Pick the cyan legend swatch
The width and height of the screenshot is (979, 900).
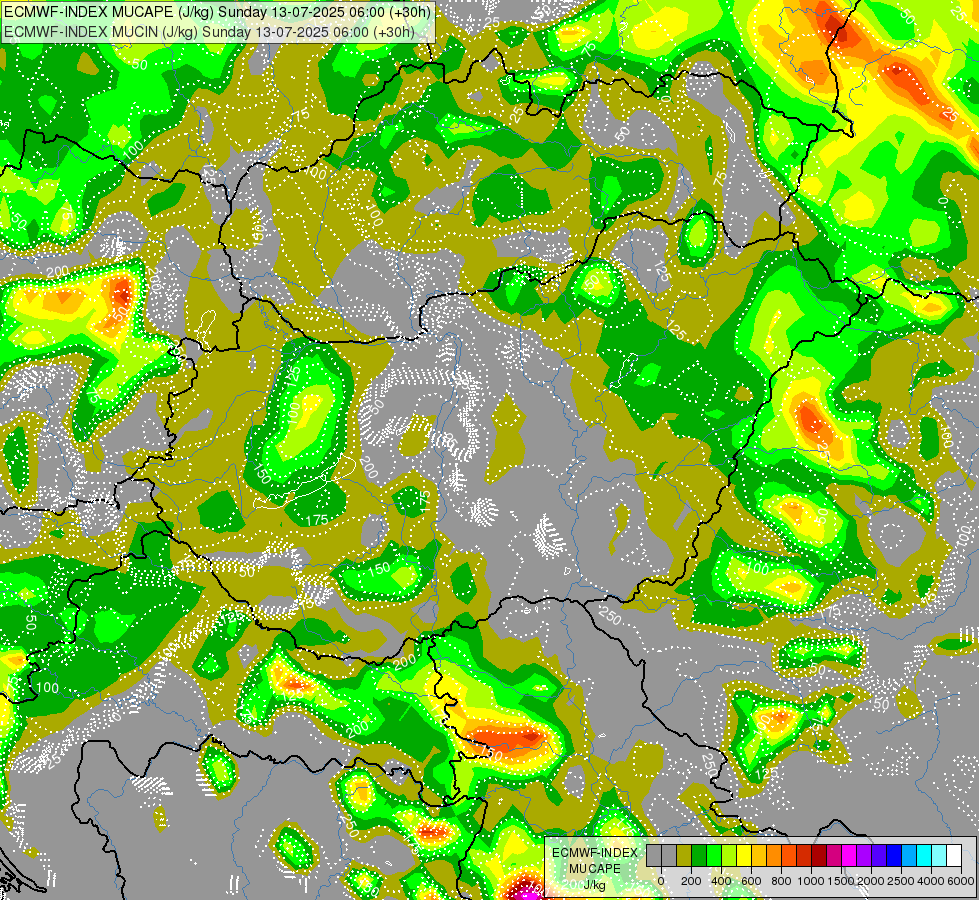(925, 855)
